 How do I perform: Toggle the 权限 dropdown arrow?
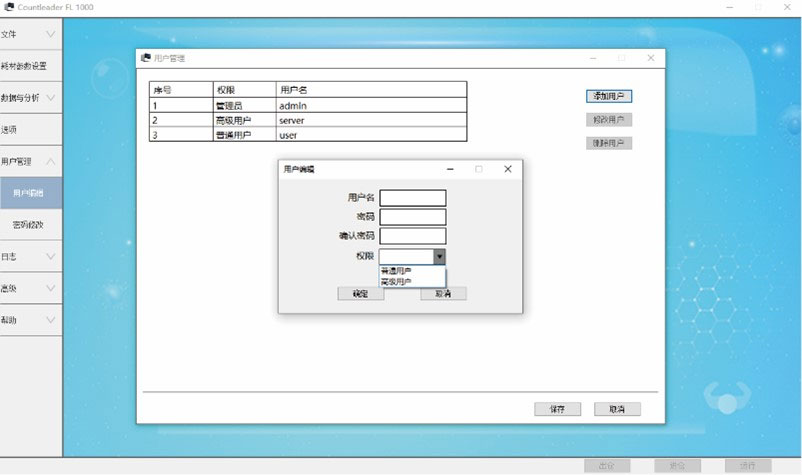tap(439, 256)
